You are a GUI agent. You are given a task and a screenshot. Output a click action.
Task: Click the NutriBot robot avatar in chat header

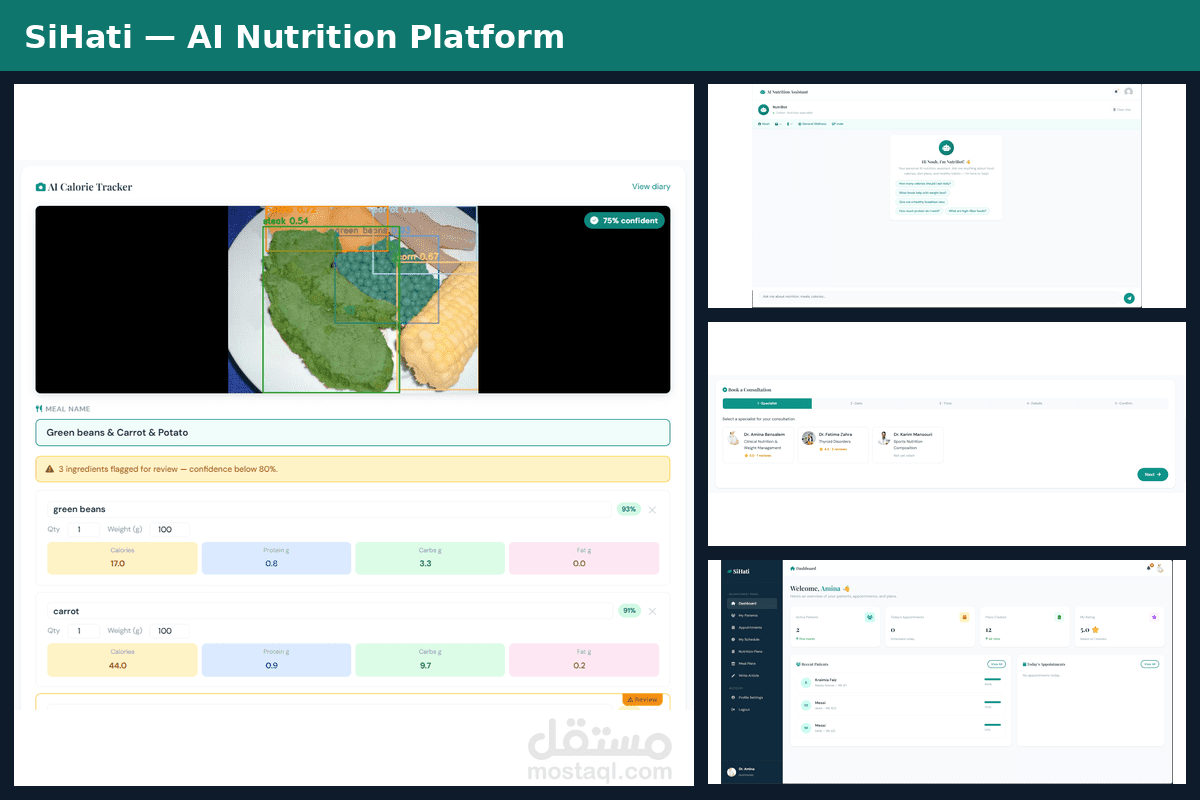coord(763,108)
